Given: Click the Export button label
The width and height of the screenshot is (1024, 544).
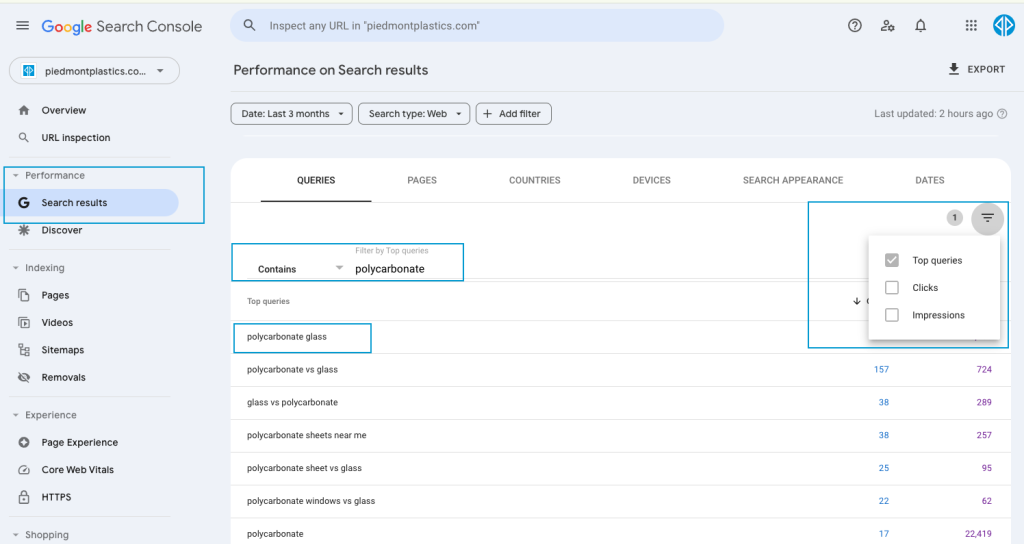Looking at the screenshot, I should pyautogui.click(x=986, y=69).
